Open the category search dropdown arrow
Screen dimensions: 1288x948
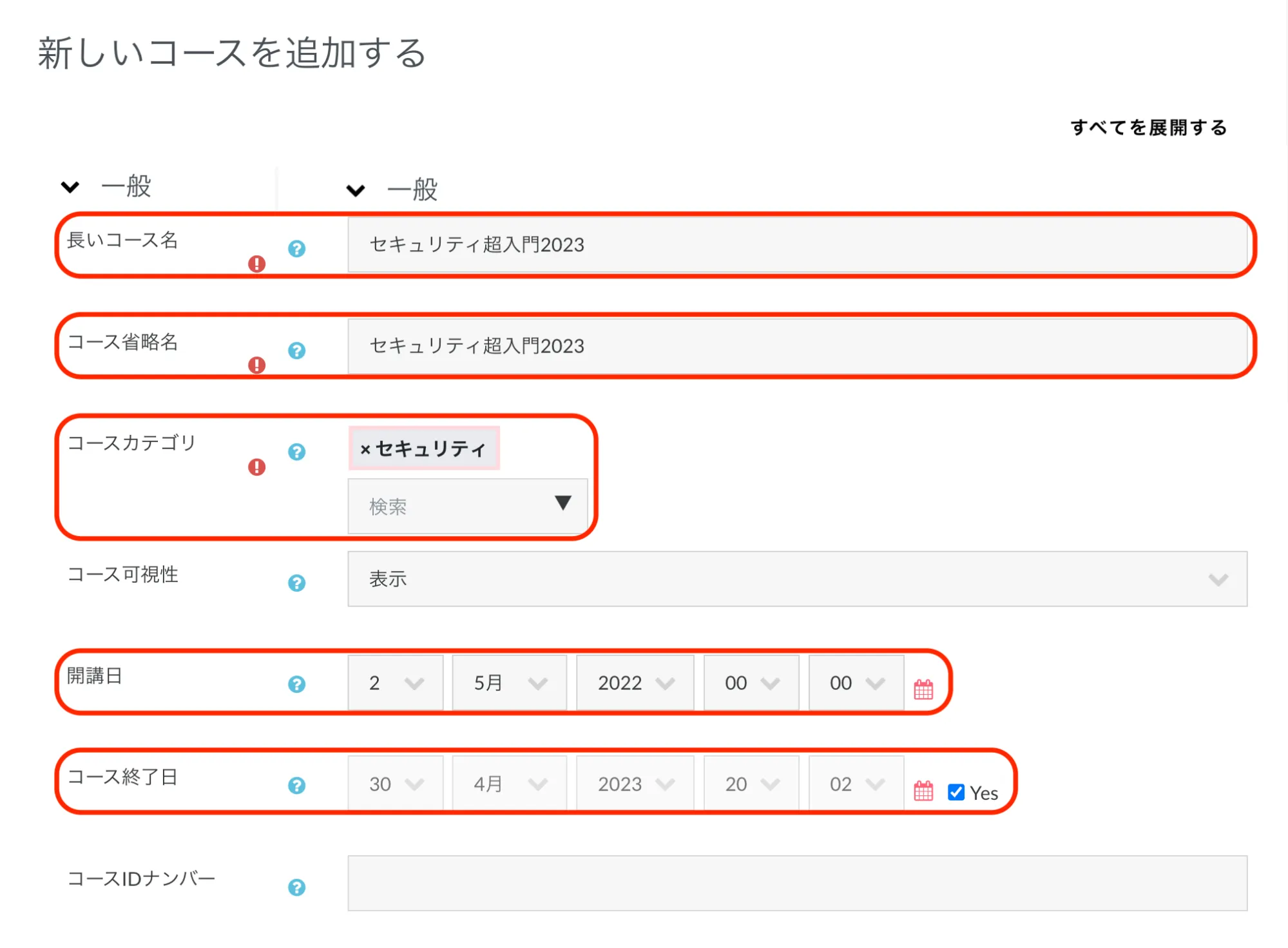tap(562, 503)
